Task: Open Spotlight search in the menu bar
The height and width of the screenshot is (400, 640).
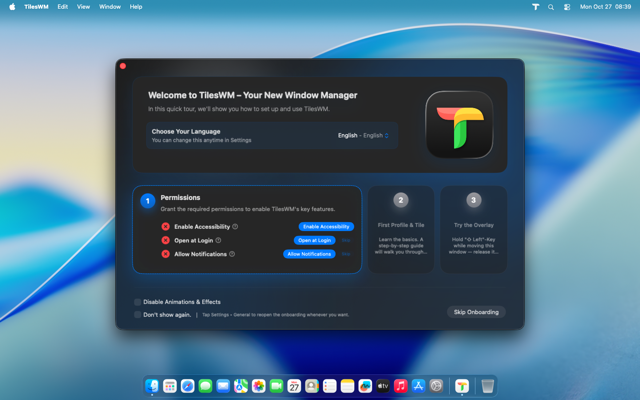Action: tap(551, 6)
